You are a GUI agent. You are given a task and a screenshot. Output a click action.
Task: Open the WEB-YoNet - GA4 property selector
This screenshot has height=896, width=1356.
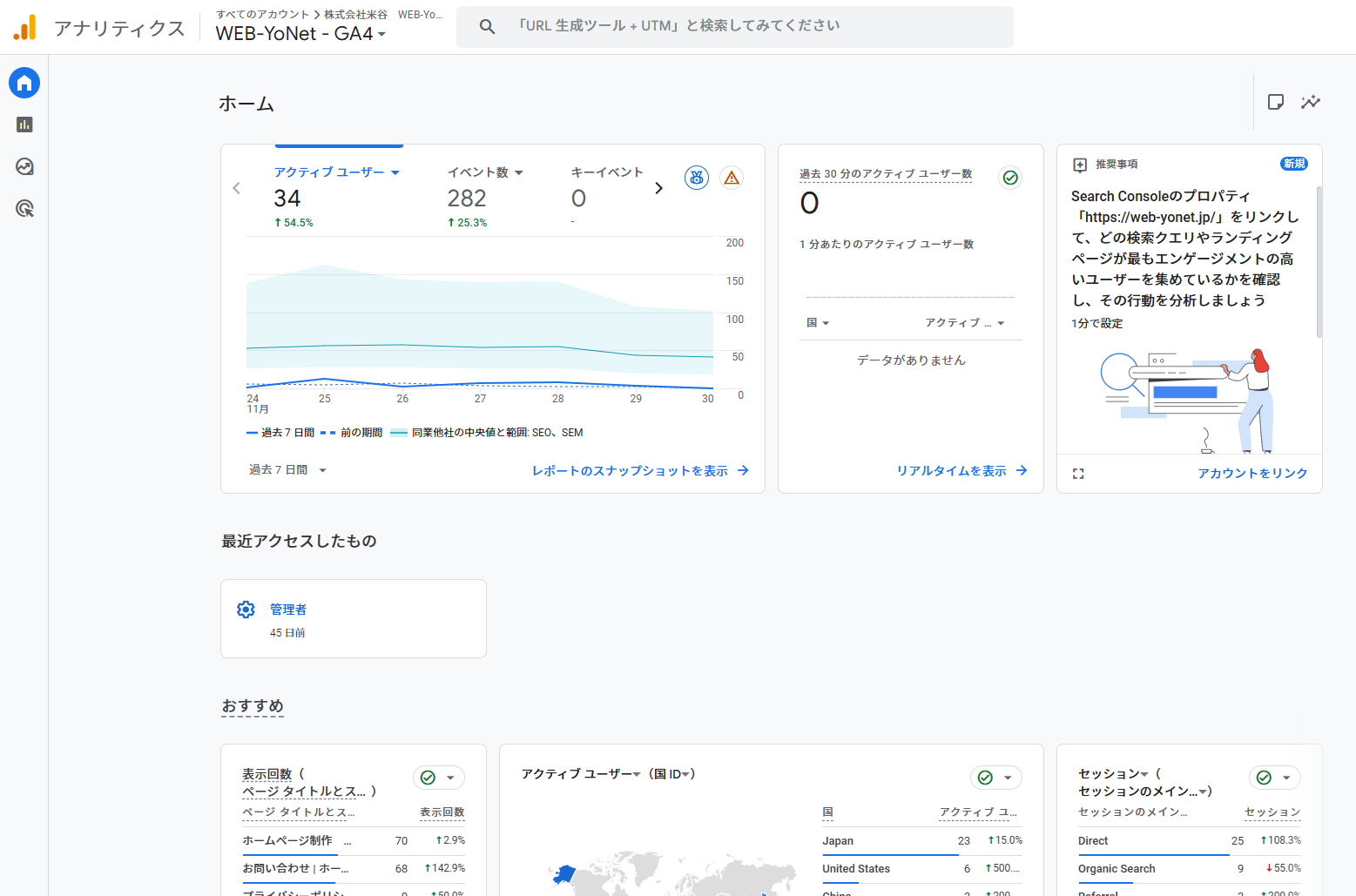tap(300, 34)
